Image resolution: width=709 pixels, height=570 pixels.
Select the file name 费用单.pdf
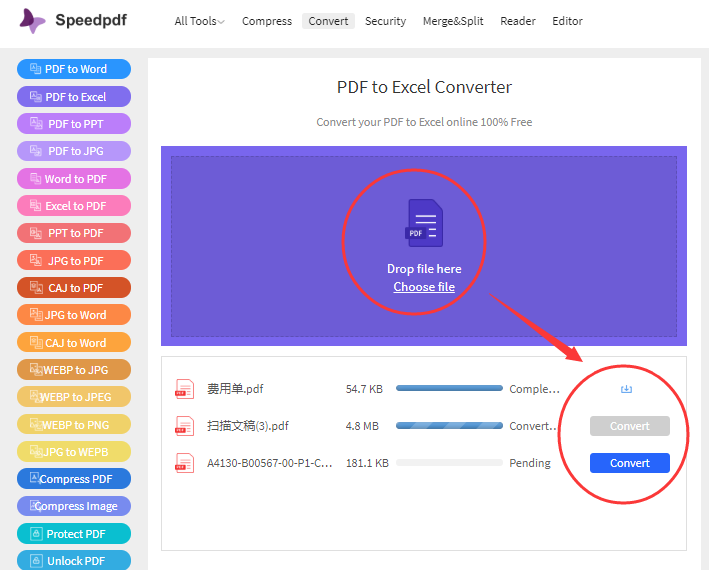pos(235,389)
